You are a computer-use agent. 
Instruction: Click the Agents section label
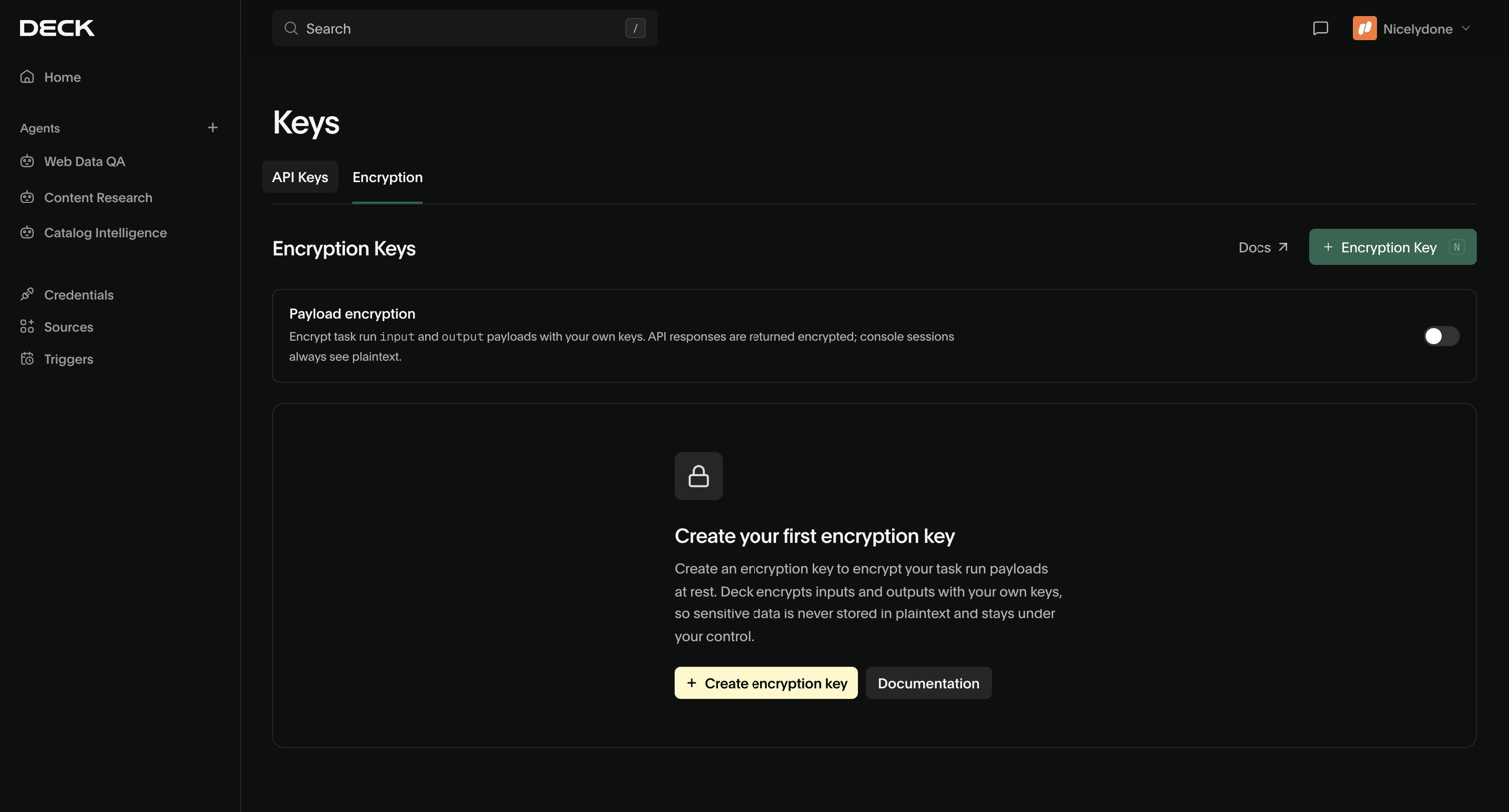coord(40,128)
